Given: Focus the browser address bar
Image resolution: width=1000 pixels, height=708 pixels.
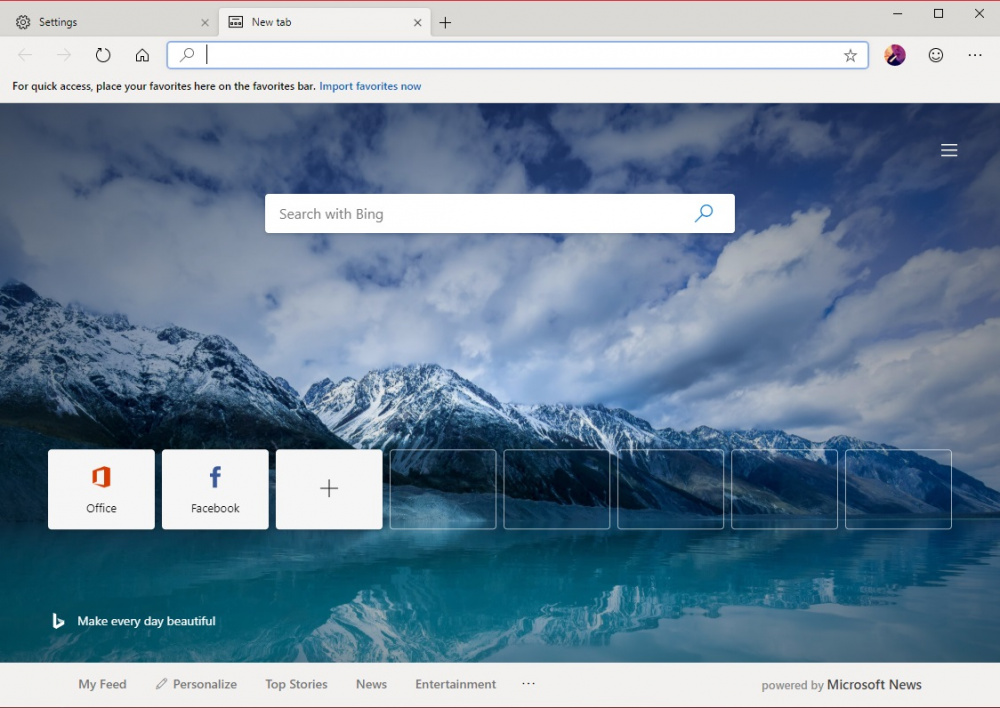Looking at the screenshot, I should 518,55.
